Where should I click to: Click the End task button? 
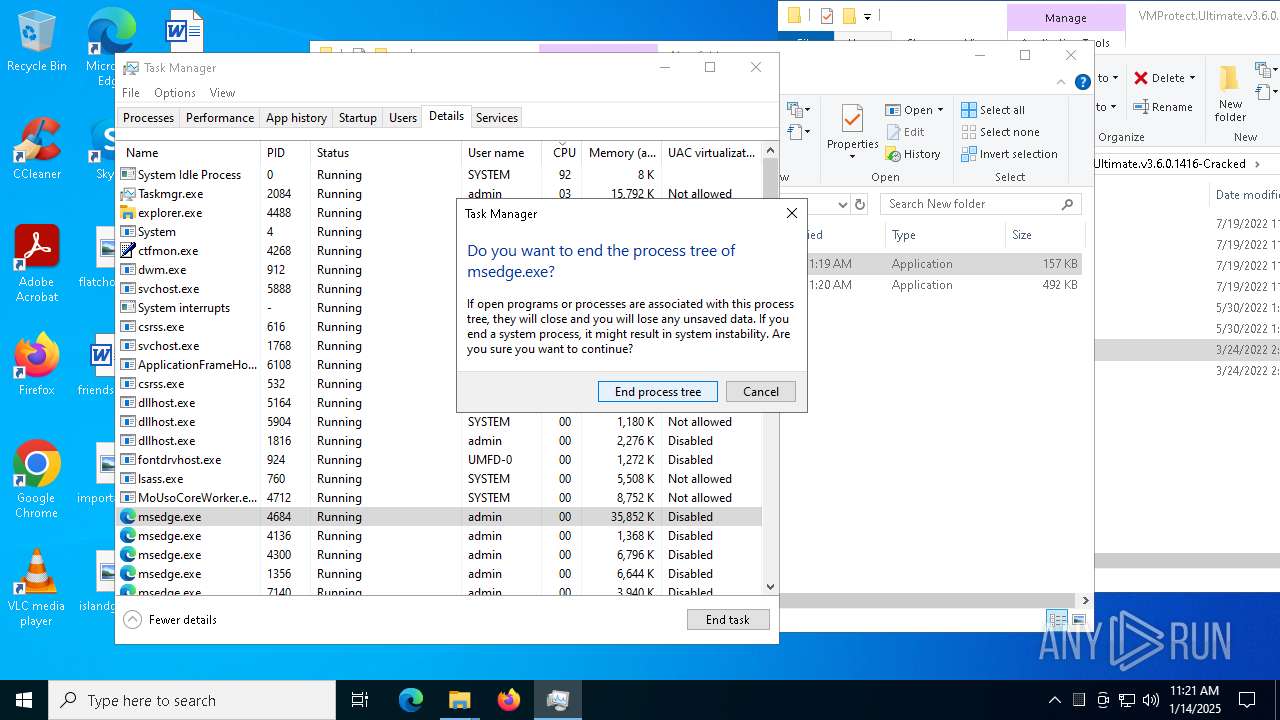point(728,620)
